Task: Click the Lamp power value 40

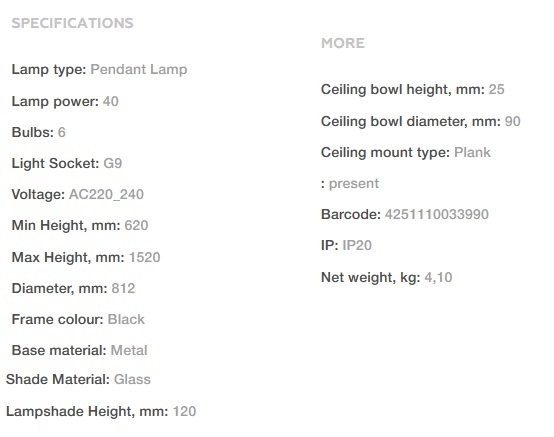Action: (x=111, y=101)
